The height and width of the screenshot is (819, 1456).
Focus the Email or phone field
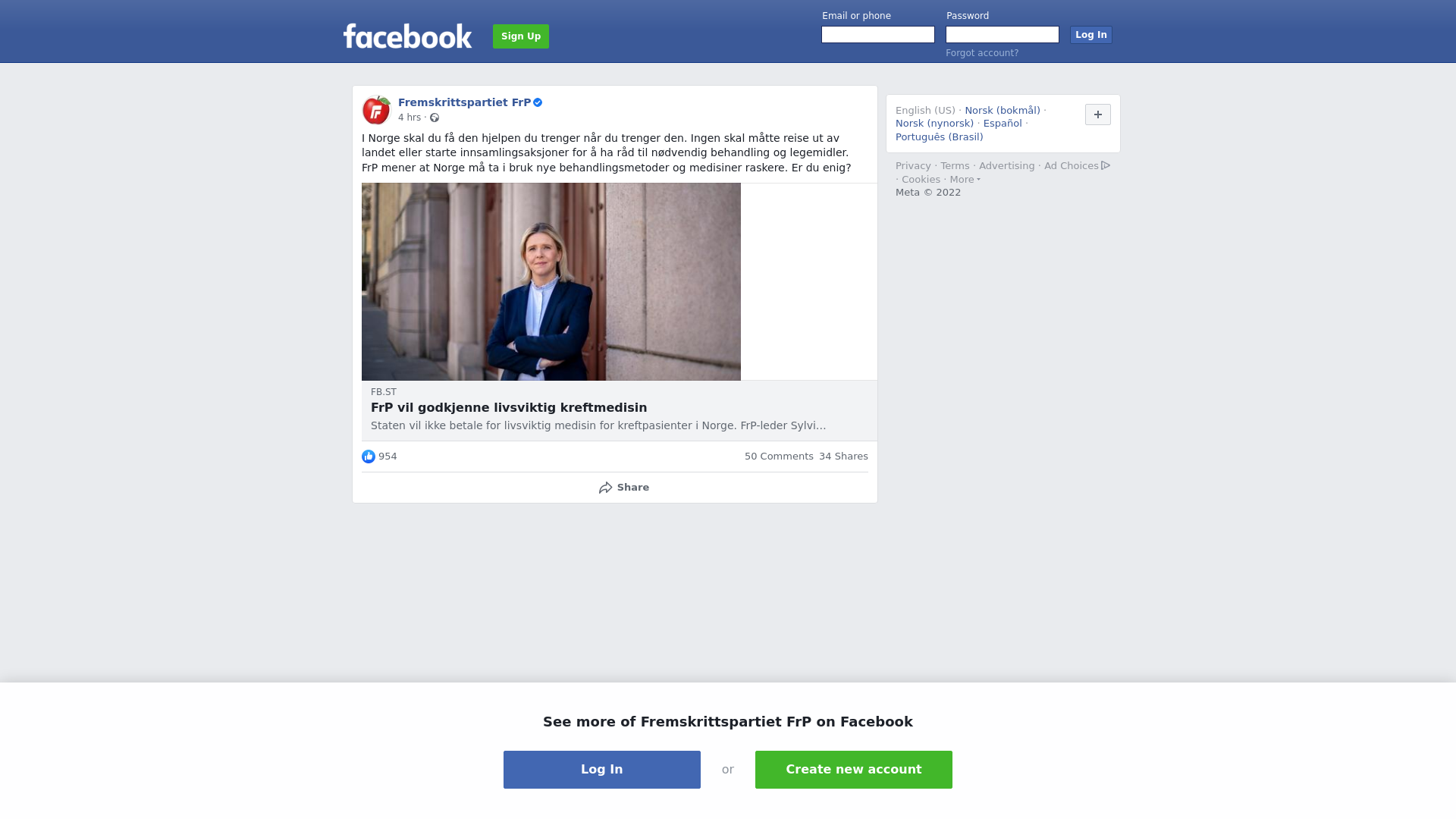[878, 35]
